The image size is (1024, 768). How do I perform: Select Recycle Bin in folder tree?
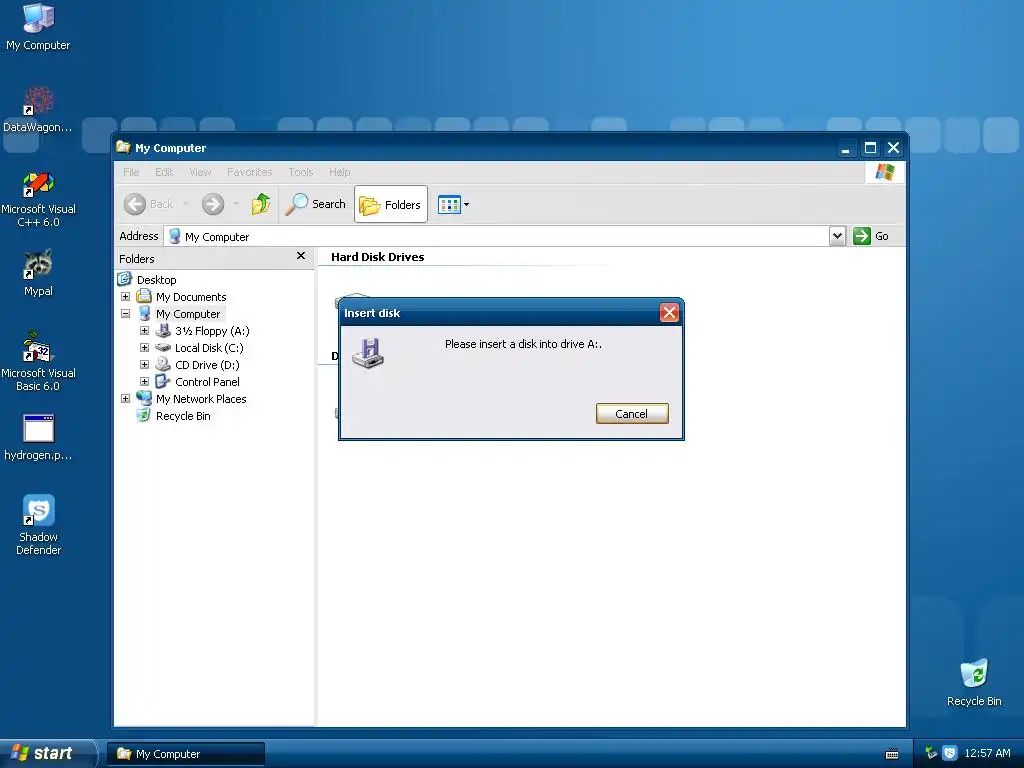[183, 416]
